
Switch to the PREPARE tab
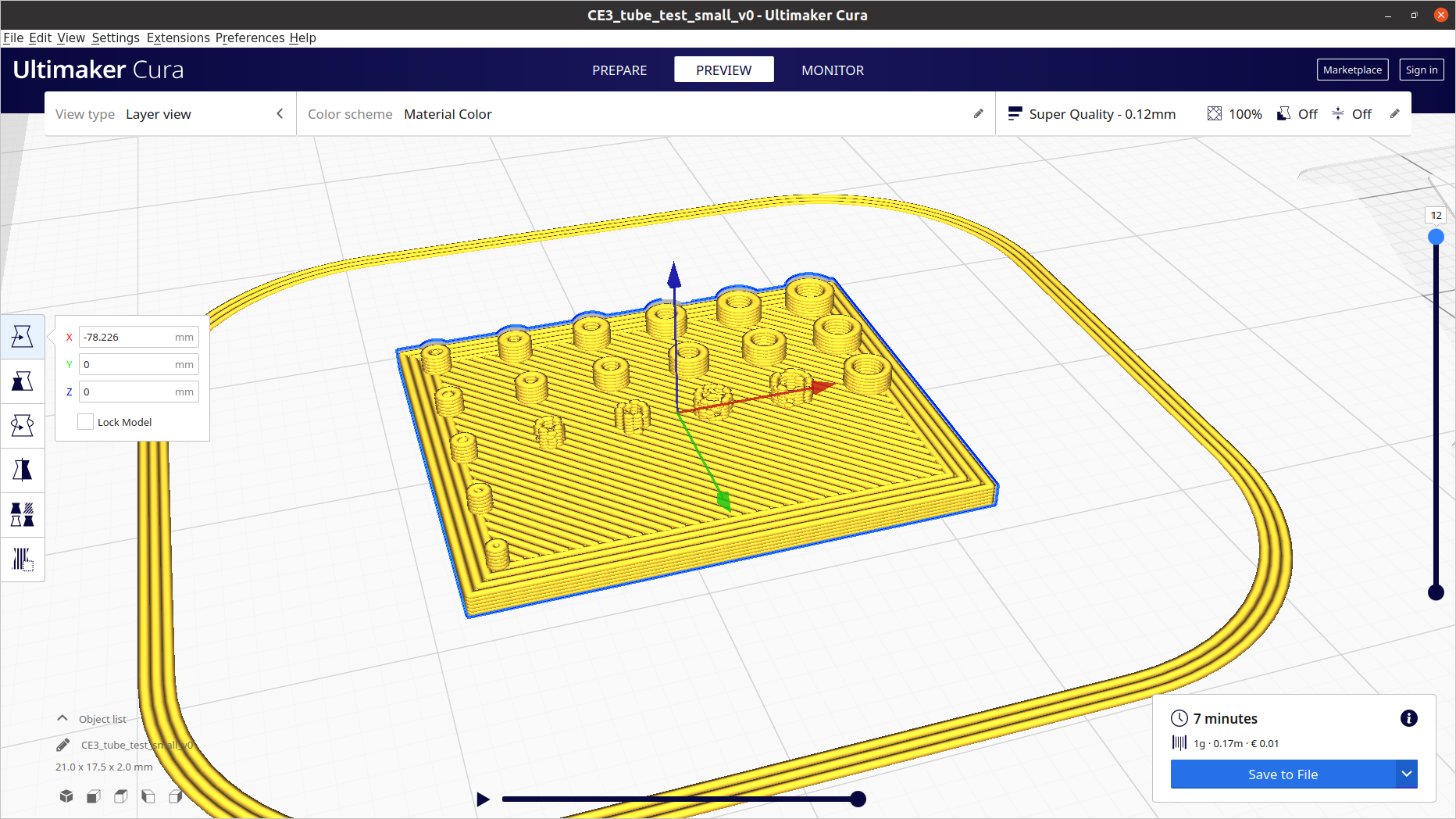tap(619, 70)
